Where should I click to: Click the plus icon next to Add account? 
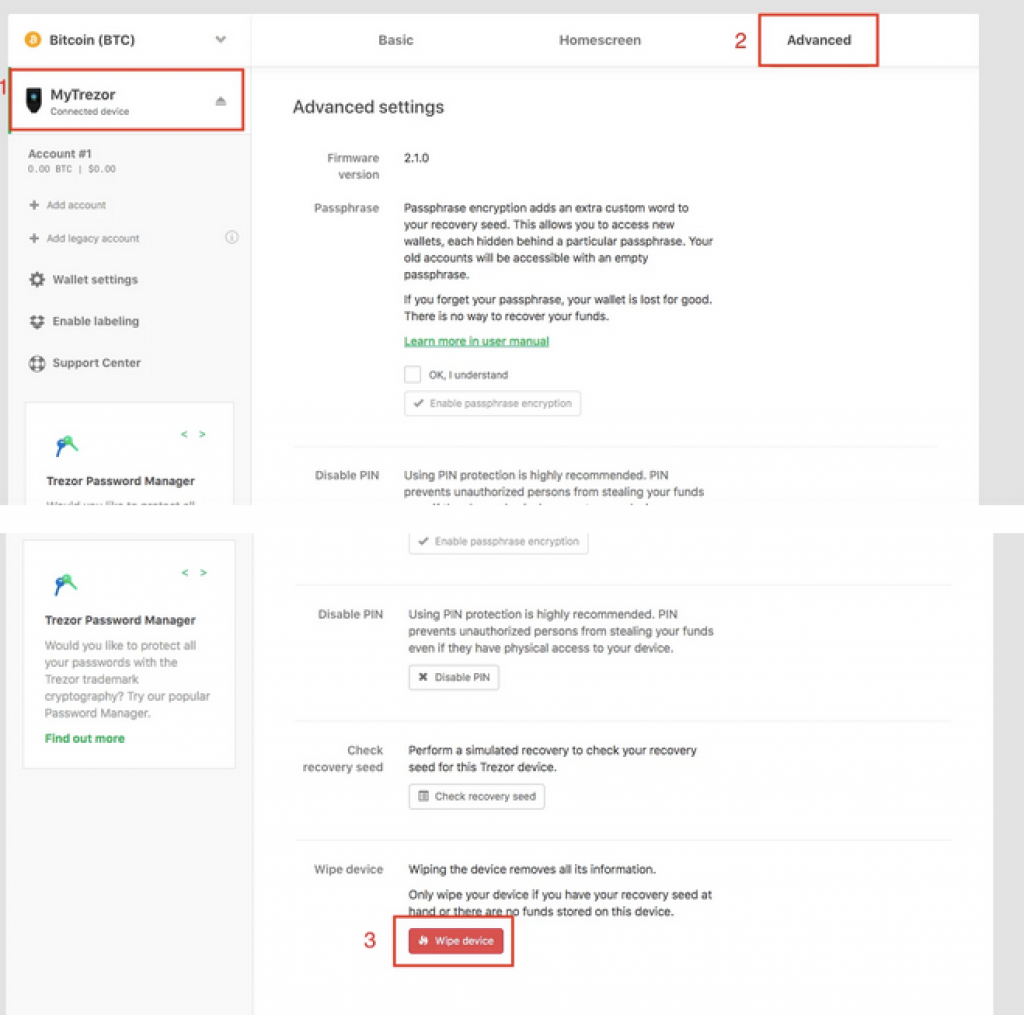click(x=34, y=205)
